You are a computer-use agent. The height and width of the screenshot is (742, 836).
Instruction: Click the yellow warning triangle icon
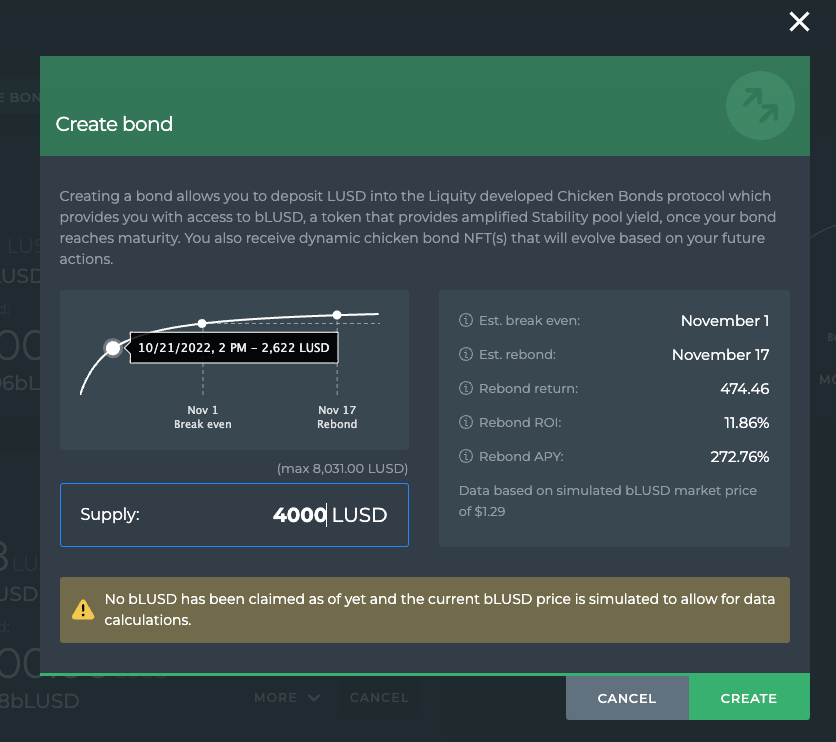pos(83,610)
